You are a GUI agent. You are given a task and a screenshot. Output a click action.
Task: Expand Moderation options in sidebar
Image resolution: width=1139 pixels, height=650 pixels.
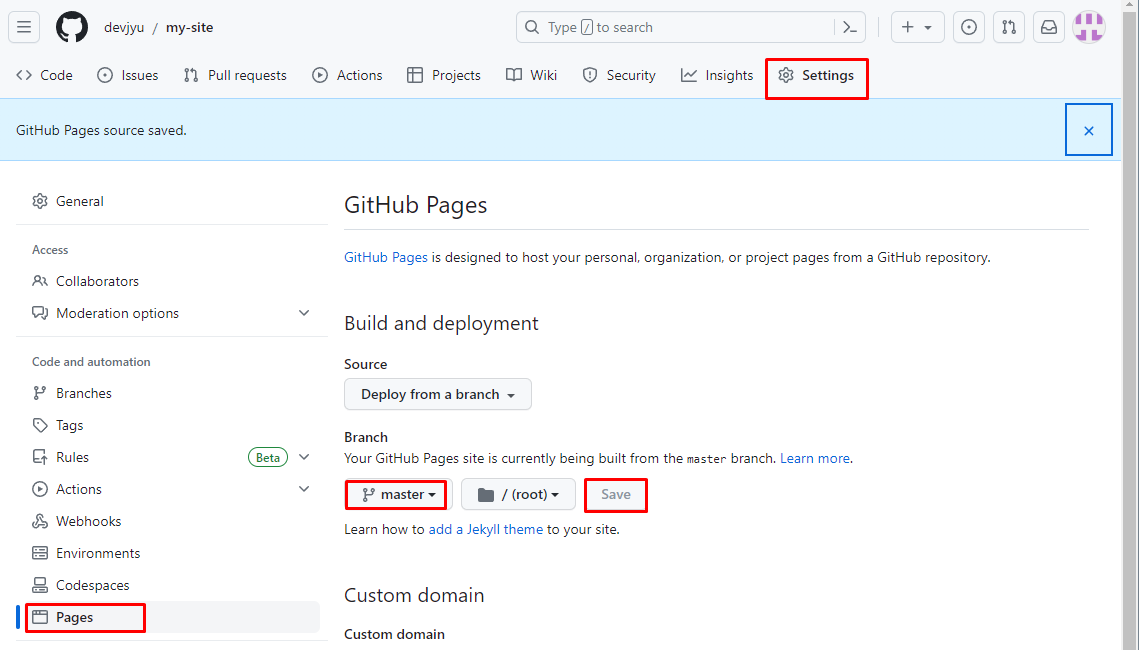point(304,313)
